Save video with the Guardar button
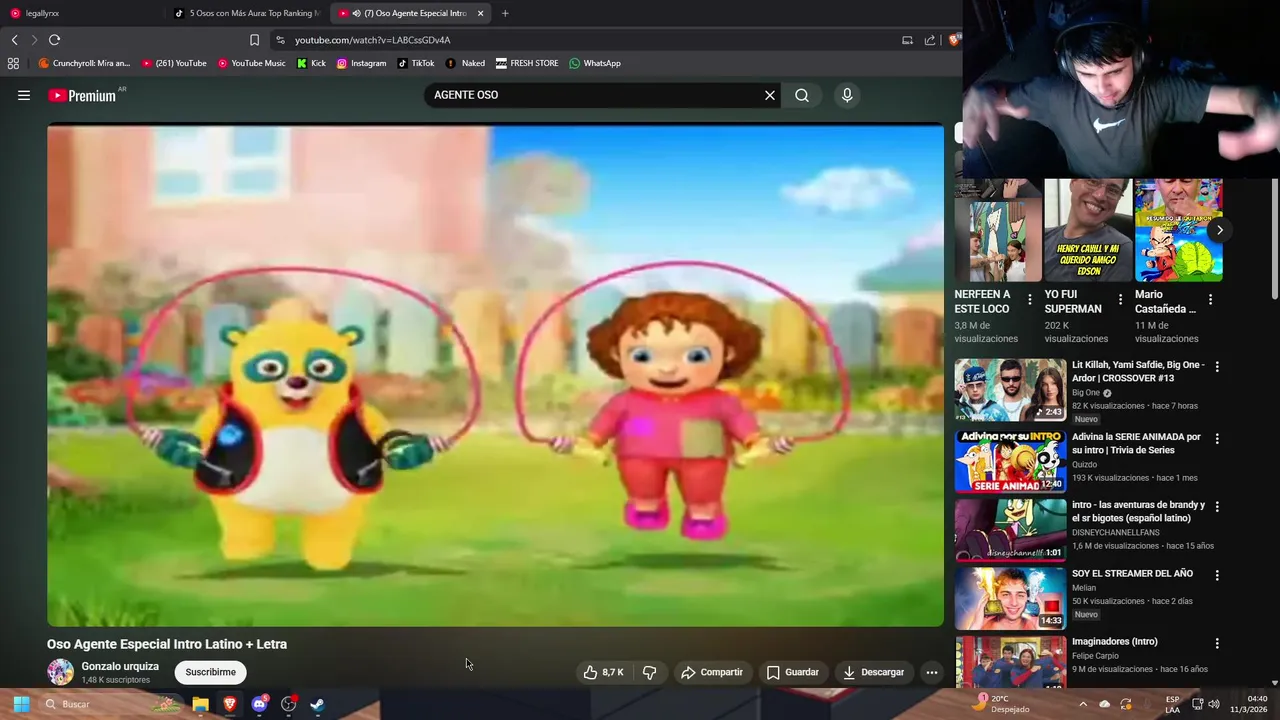This screenshot has height=720, width=1280. (x=793, y=672)
